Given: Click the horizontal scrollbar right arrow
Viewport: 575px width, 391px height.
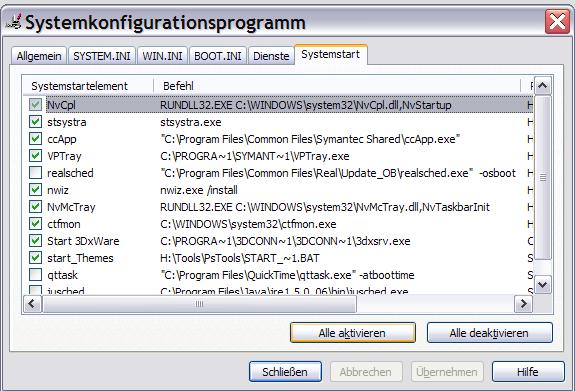Looking at the screenshot, I should 523,304.
